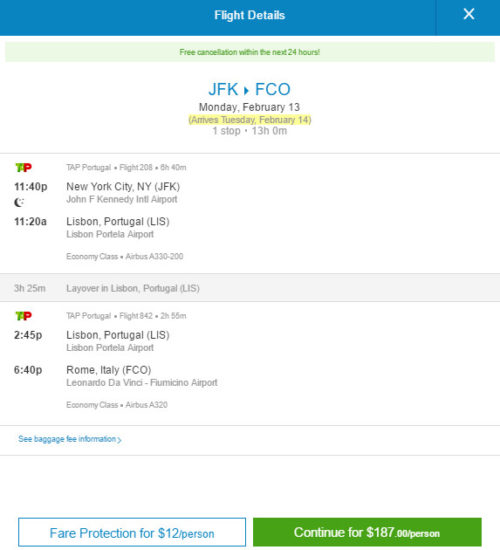Click the highlighted Arrives Tuesday, February 14 note
500x550 pixels.
coord(250,120)
